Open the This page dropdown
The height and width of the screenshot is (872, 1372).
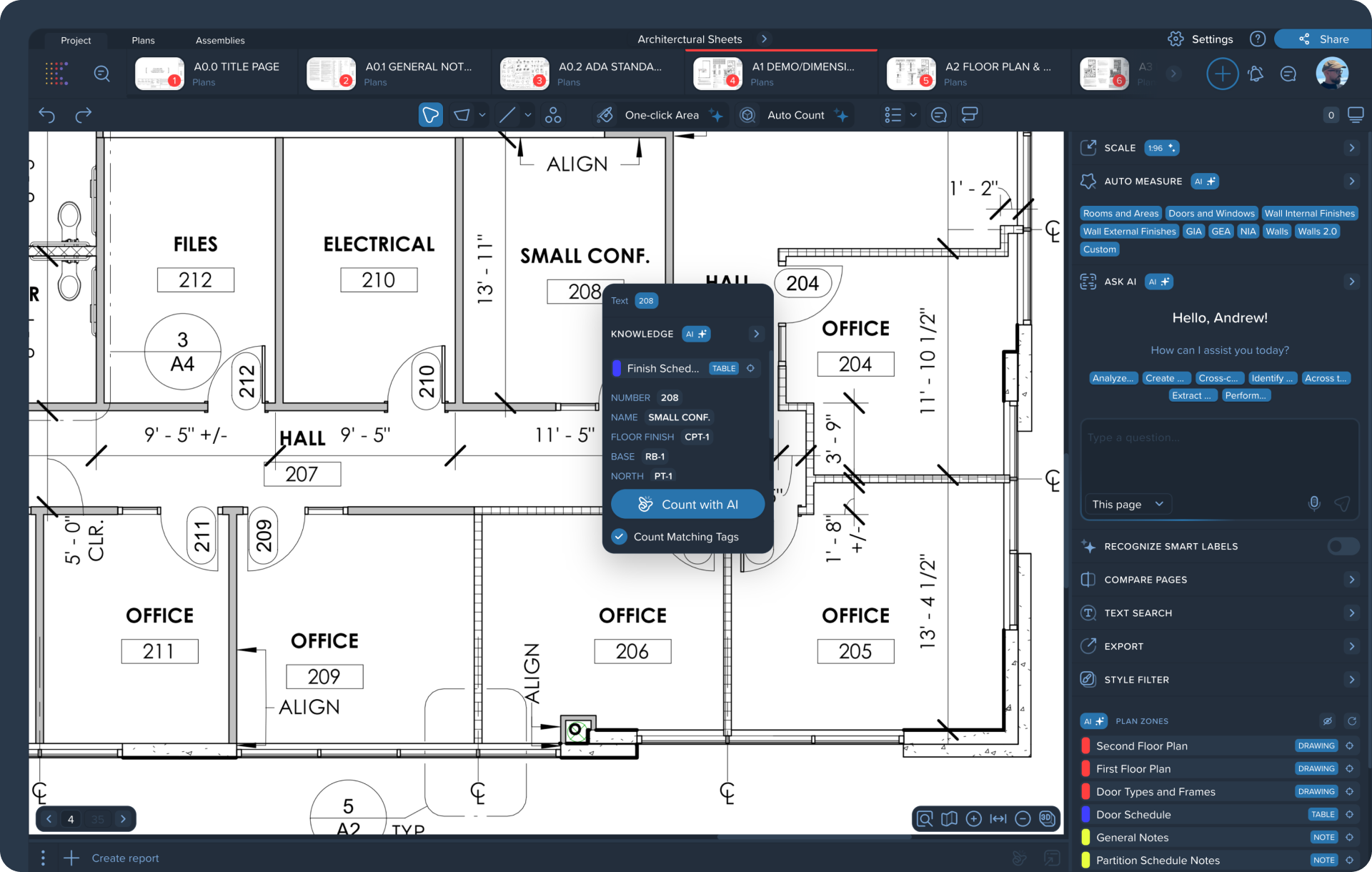tap(1128, 504)
